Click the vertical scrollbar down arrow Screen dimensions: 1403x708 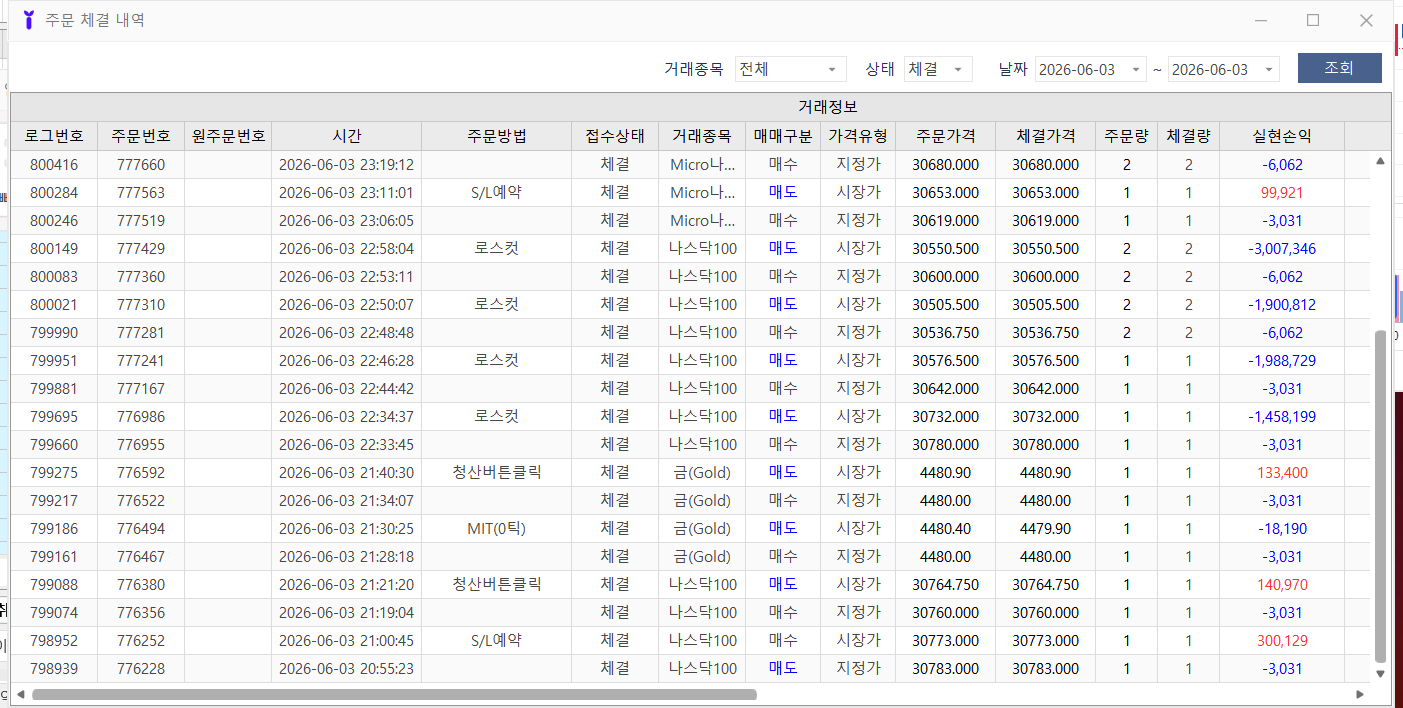click(1380, 674)
